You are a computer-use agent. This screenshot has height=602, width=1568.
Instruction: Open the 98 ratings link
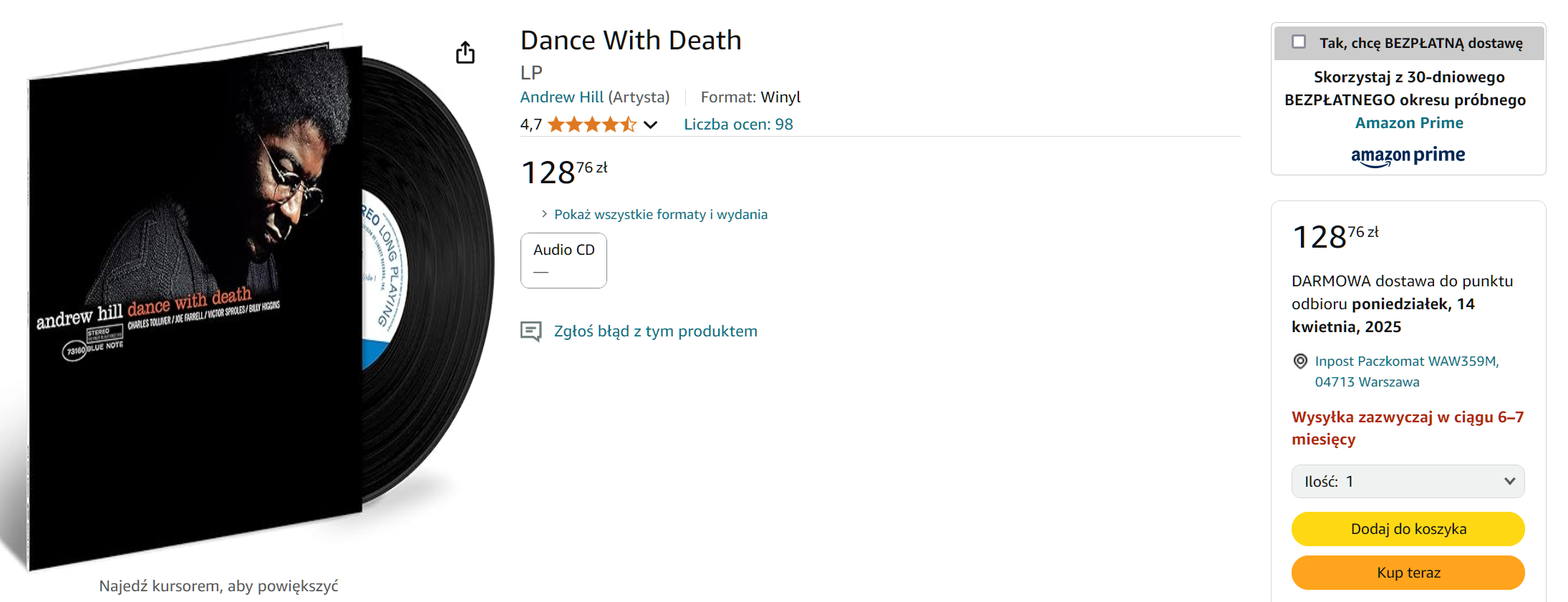[738, 125]
